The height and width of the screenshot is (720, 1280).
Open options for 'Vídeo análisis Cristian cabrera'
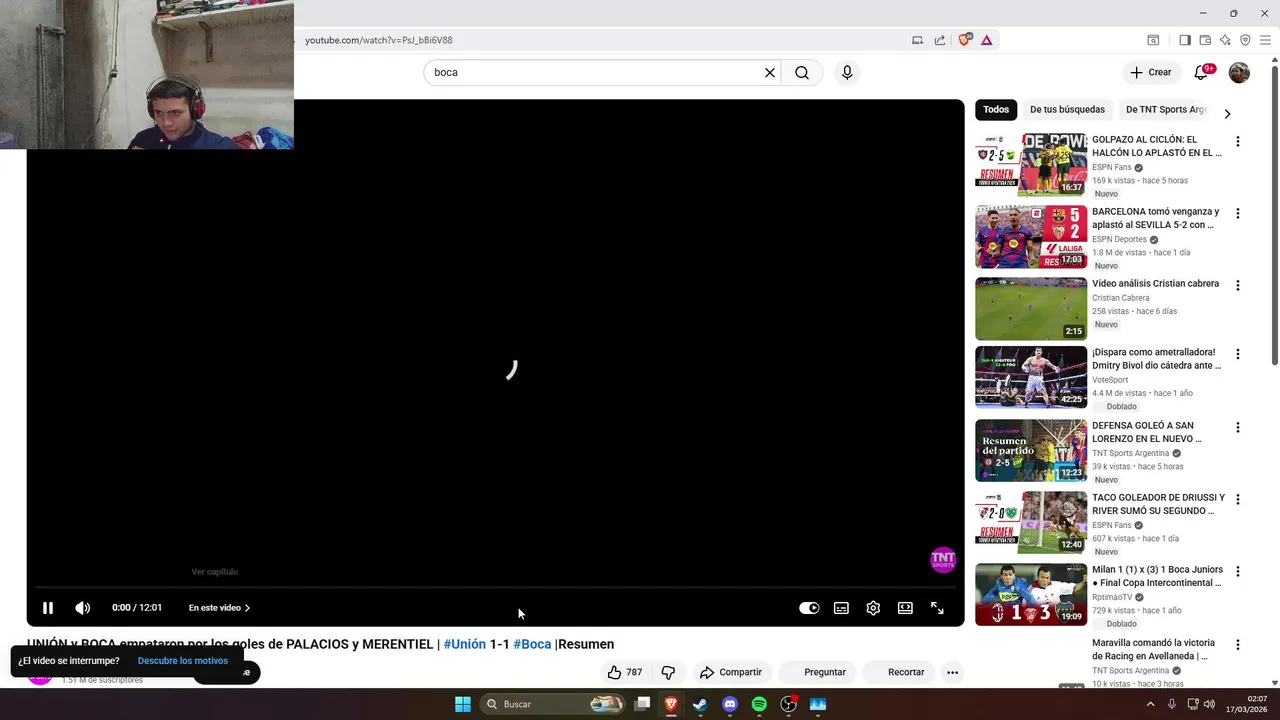point(1237,285)
